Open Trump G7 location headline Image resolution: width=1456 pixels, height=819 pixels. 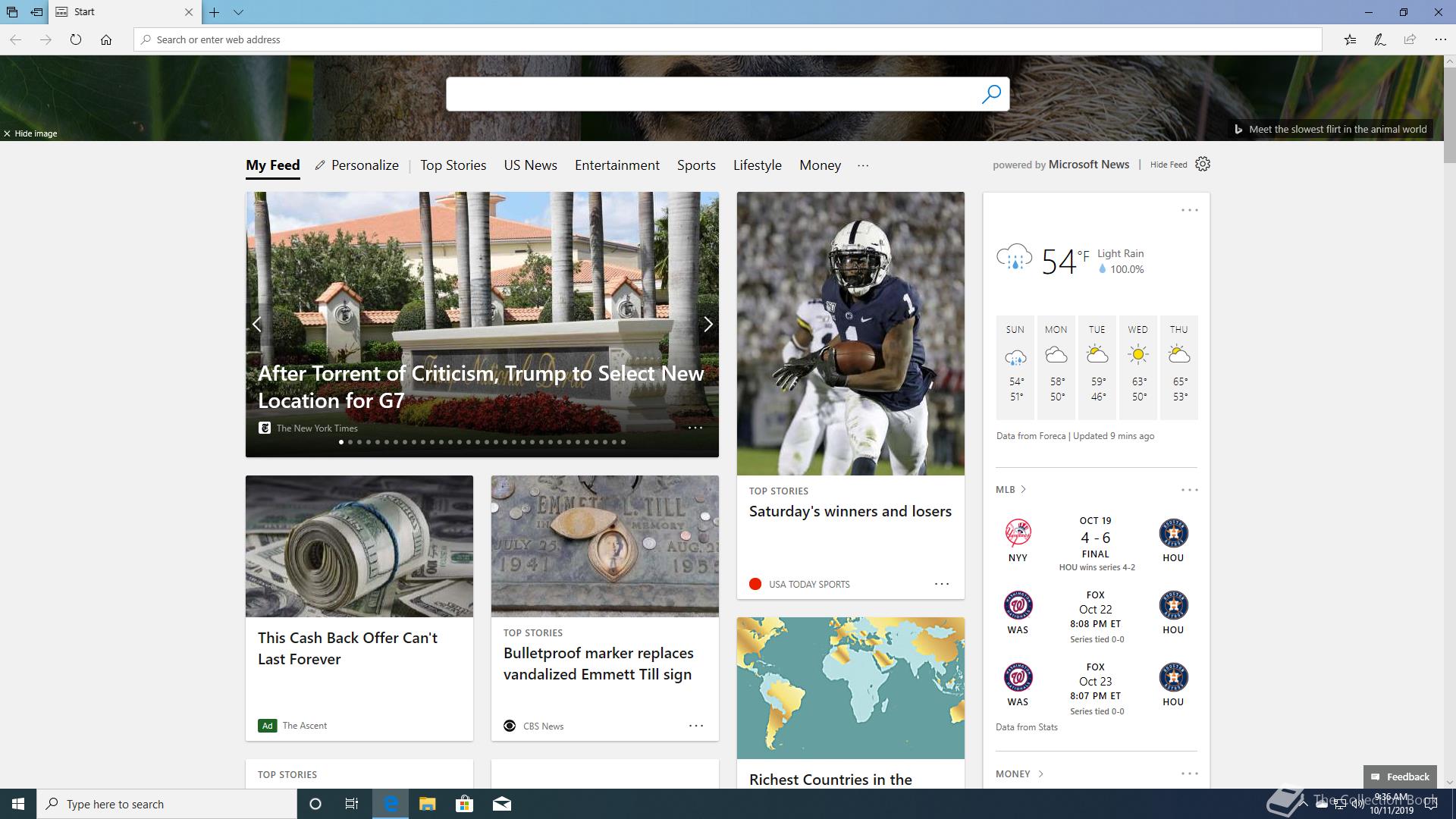[481, 387]
